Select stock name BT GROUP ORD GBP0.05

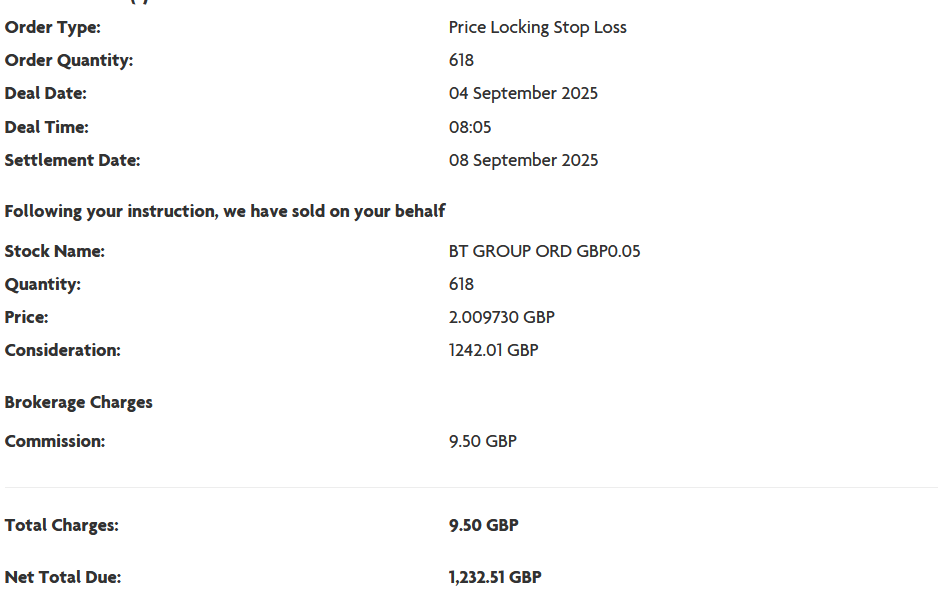click(x=544, y=251)
